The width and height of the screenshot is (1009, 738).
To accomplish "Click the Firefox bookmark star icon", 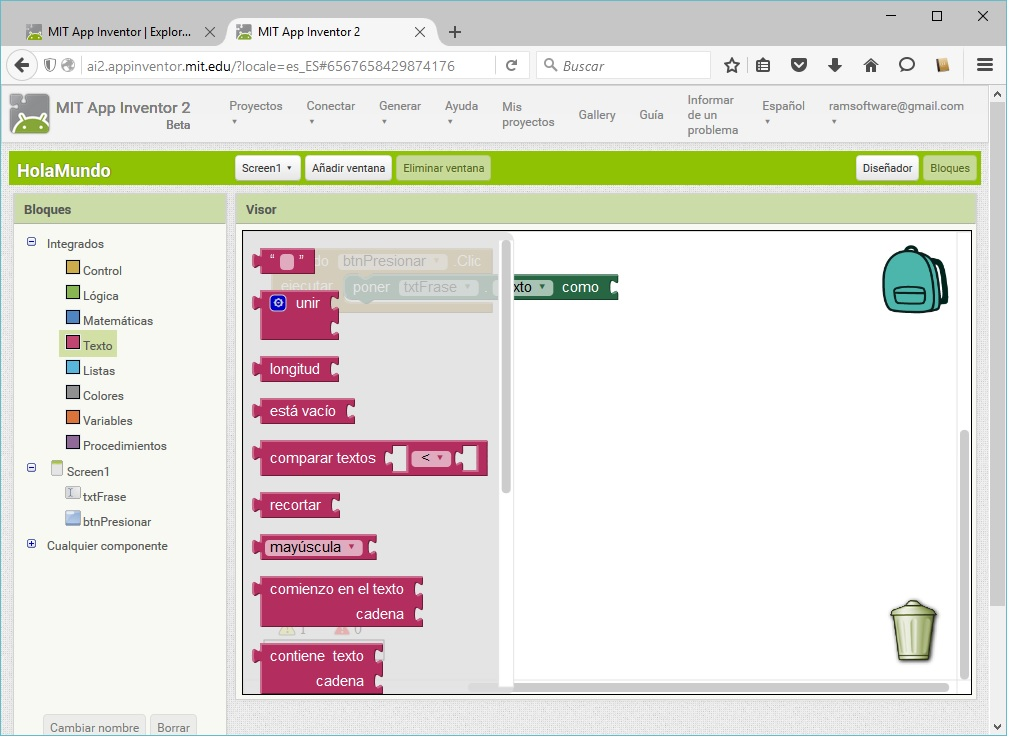I will coord(731,66).
